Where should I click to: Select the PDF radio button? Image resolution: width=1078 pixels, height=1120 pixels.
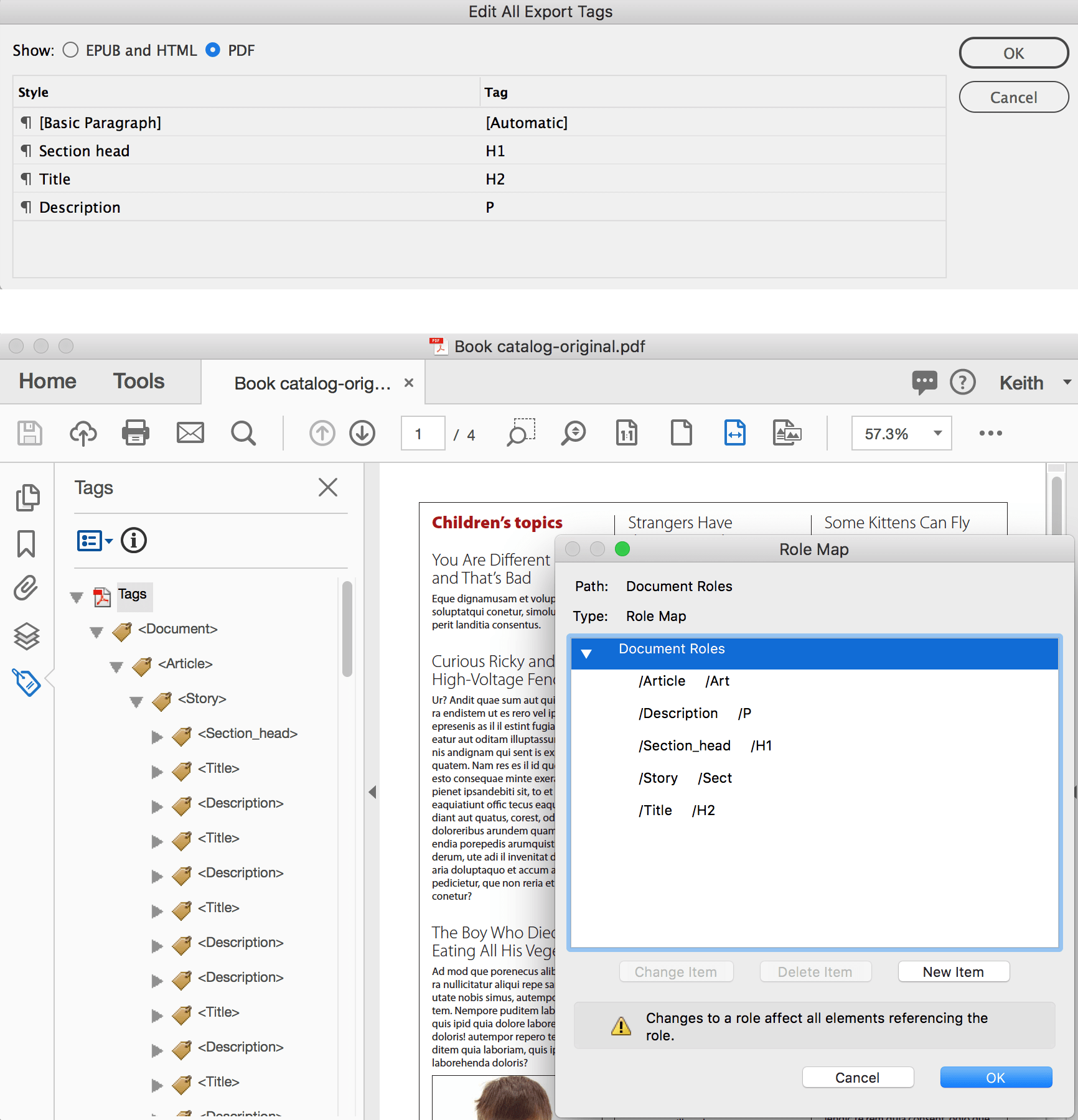pyautogui.click(x=212, y=50)
